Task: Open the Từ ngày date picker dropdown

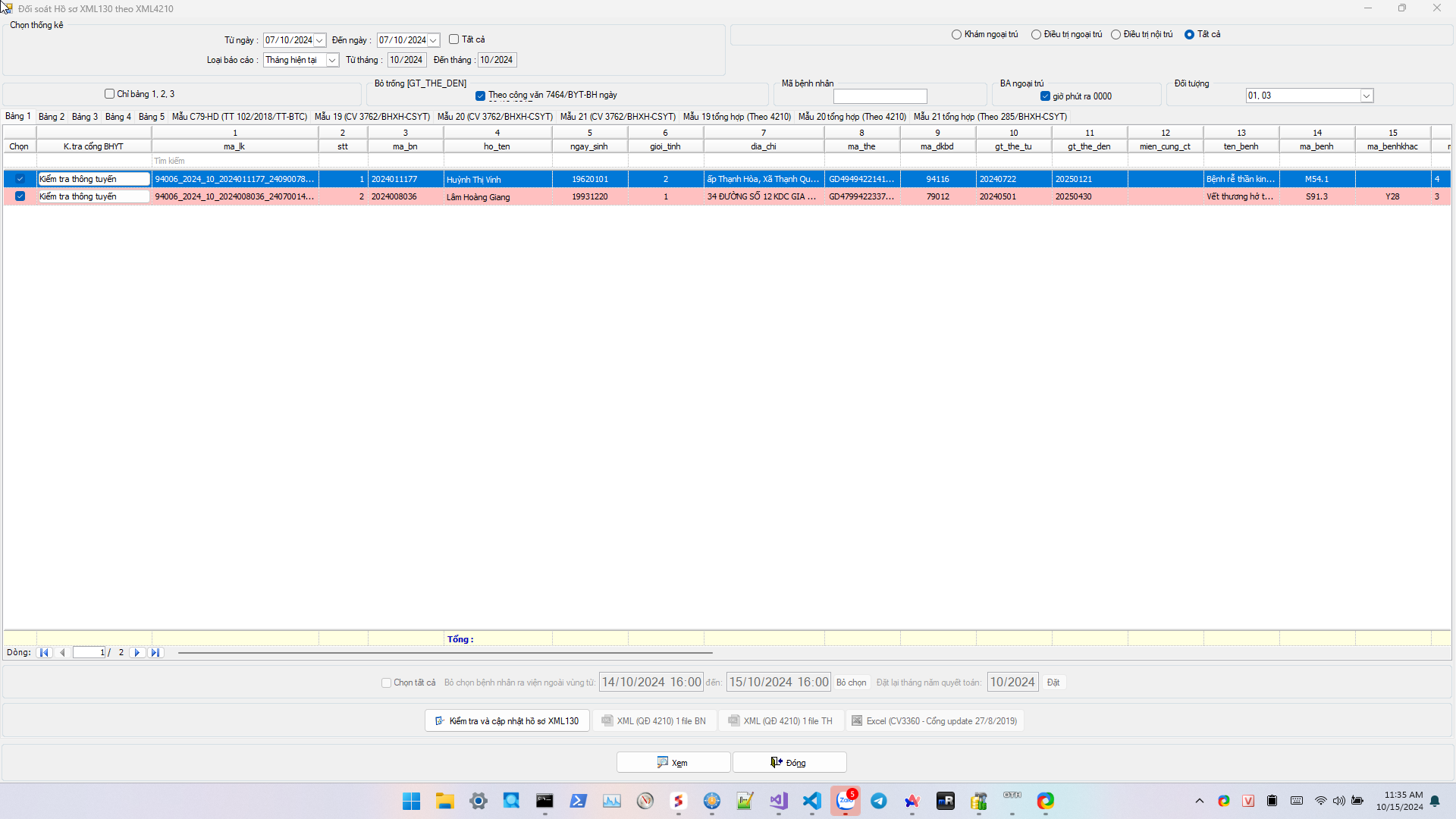Action: tap(319, 40)
